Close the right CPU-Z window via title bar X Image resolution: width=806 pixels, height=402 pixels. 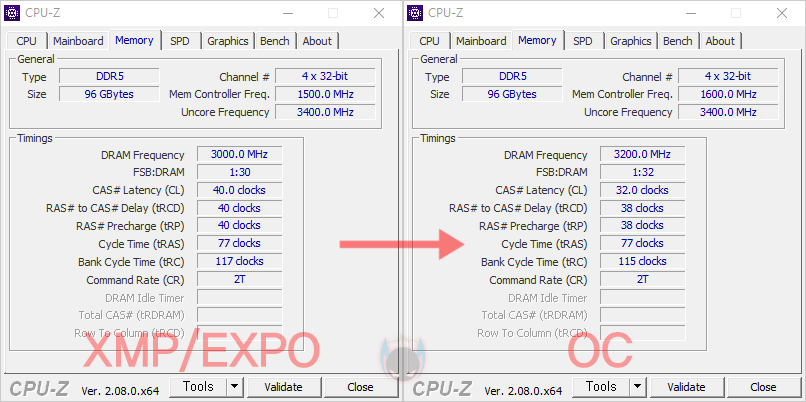pos(782,13)
